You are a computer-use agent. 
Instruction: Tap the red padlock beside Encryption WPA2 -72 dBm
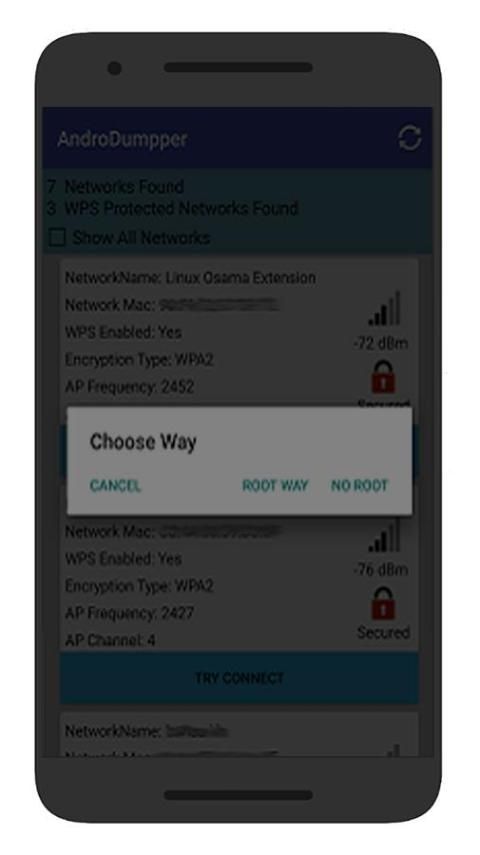[383, 377]
